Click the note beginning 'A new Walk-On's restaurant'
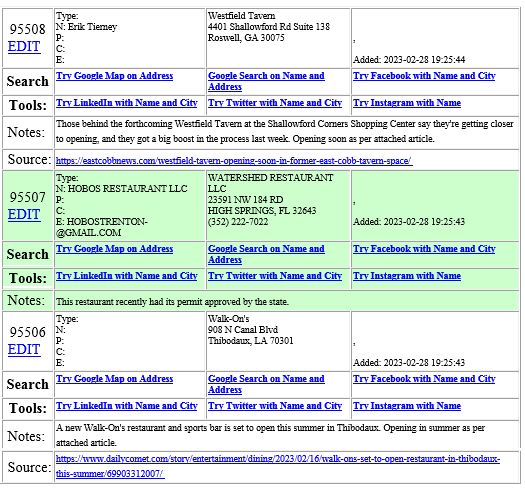 (x=271, y=435)
